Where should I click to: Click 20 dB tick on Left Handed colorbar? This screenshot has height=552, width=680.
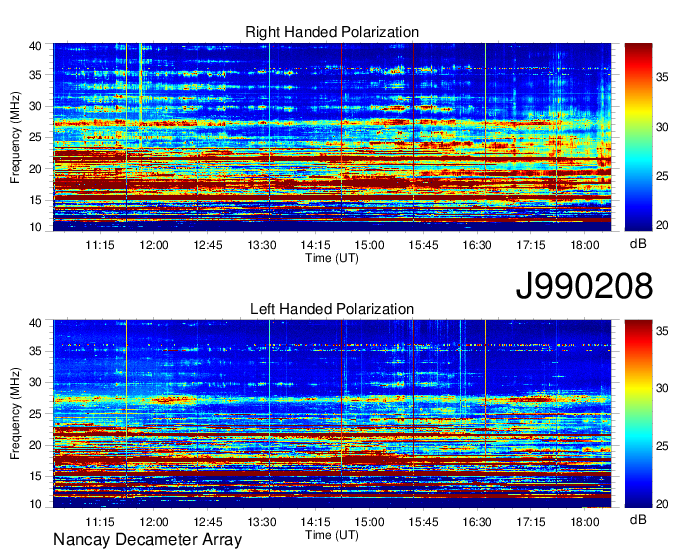coord(662,503)
